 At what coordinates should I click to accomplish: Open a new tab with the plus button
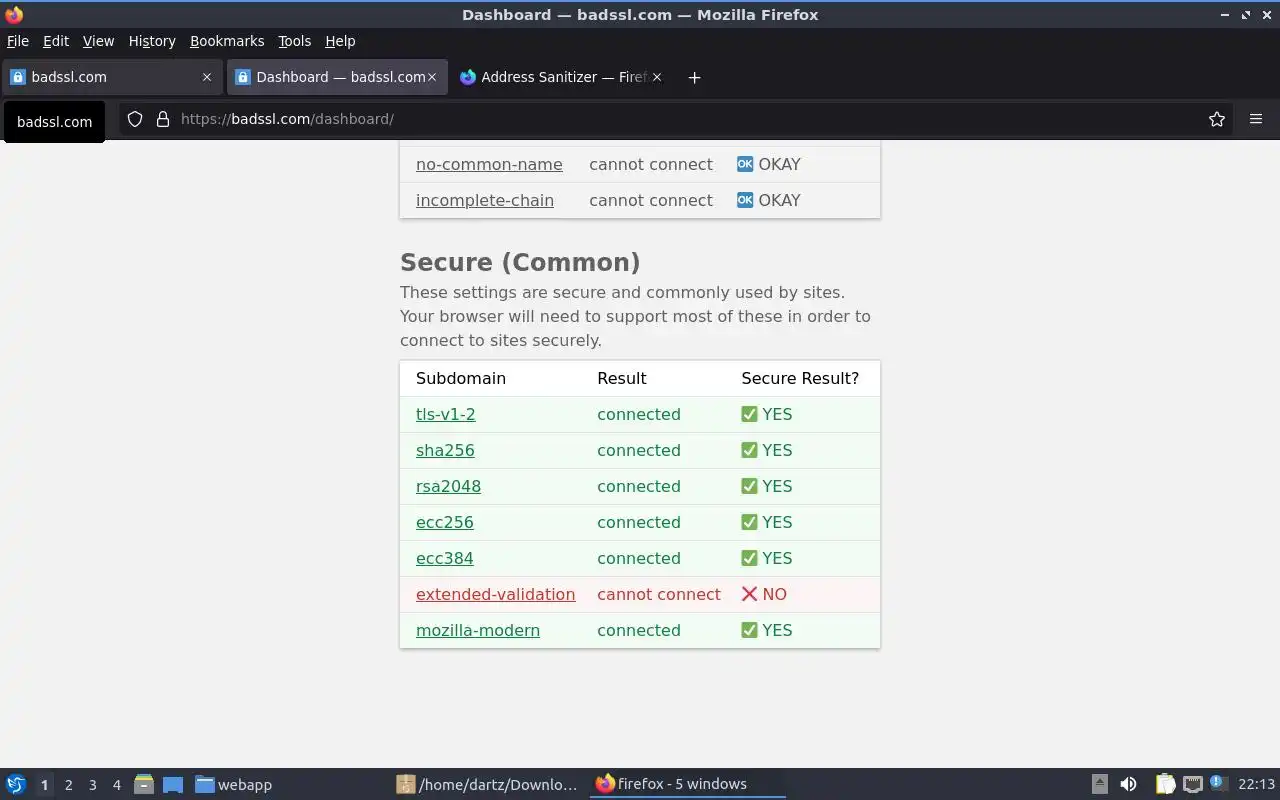[694, 77]
